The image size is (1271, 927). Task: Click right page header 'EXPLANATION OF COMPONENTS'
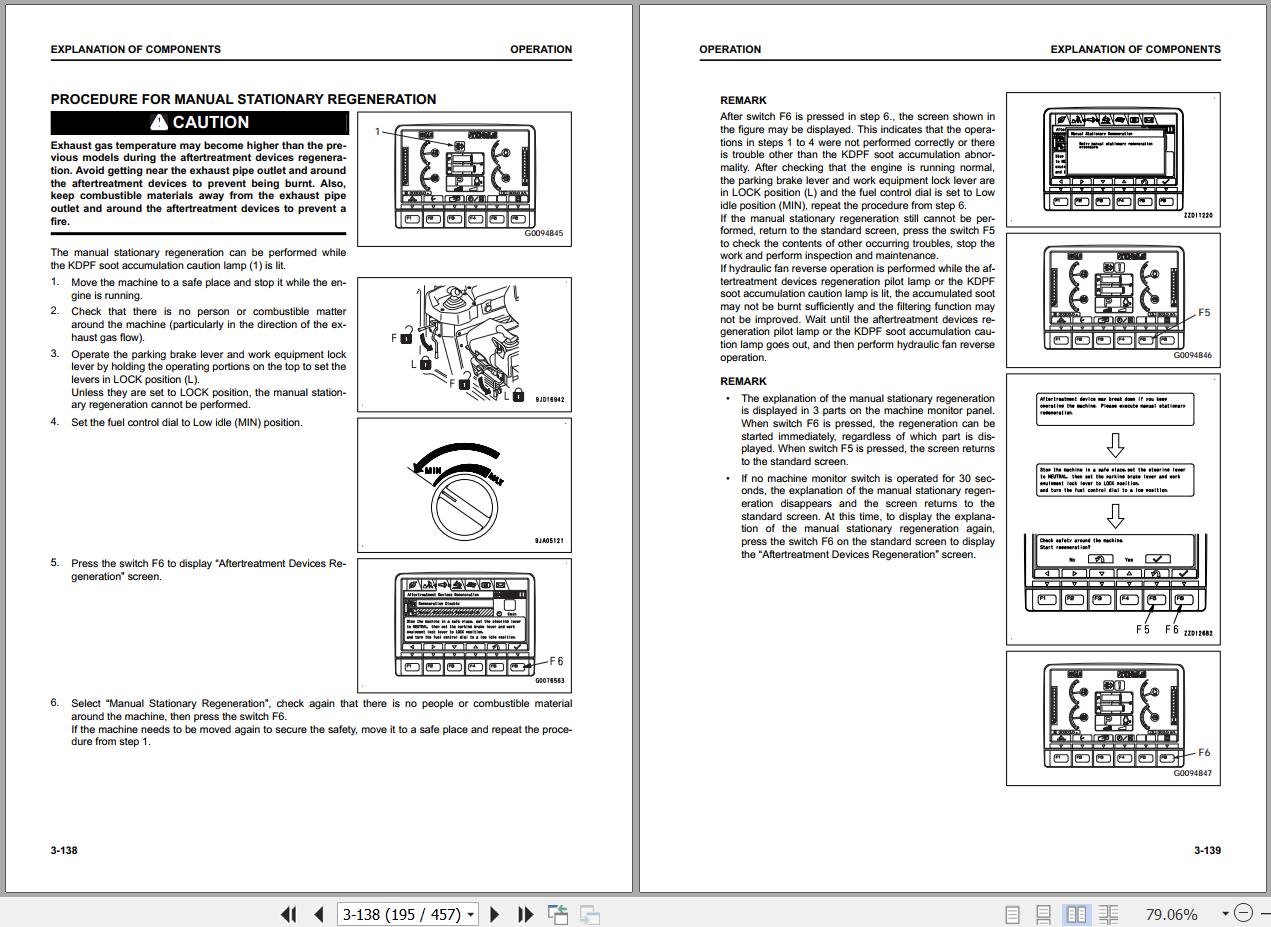click(x=1135, y=49)
